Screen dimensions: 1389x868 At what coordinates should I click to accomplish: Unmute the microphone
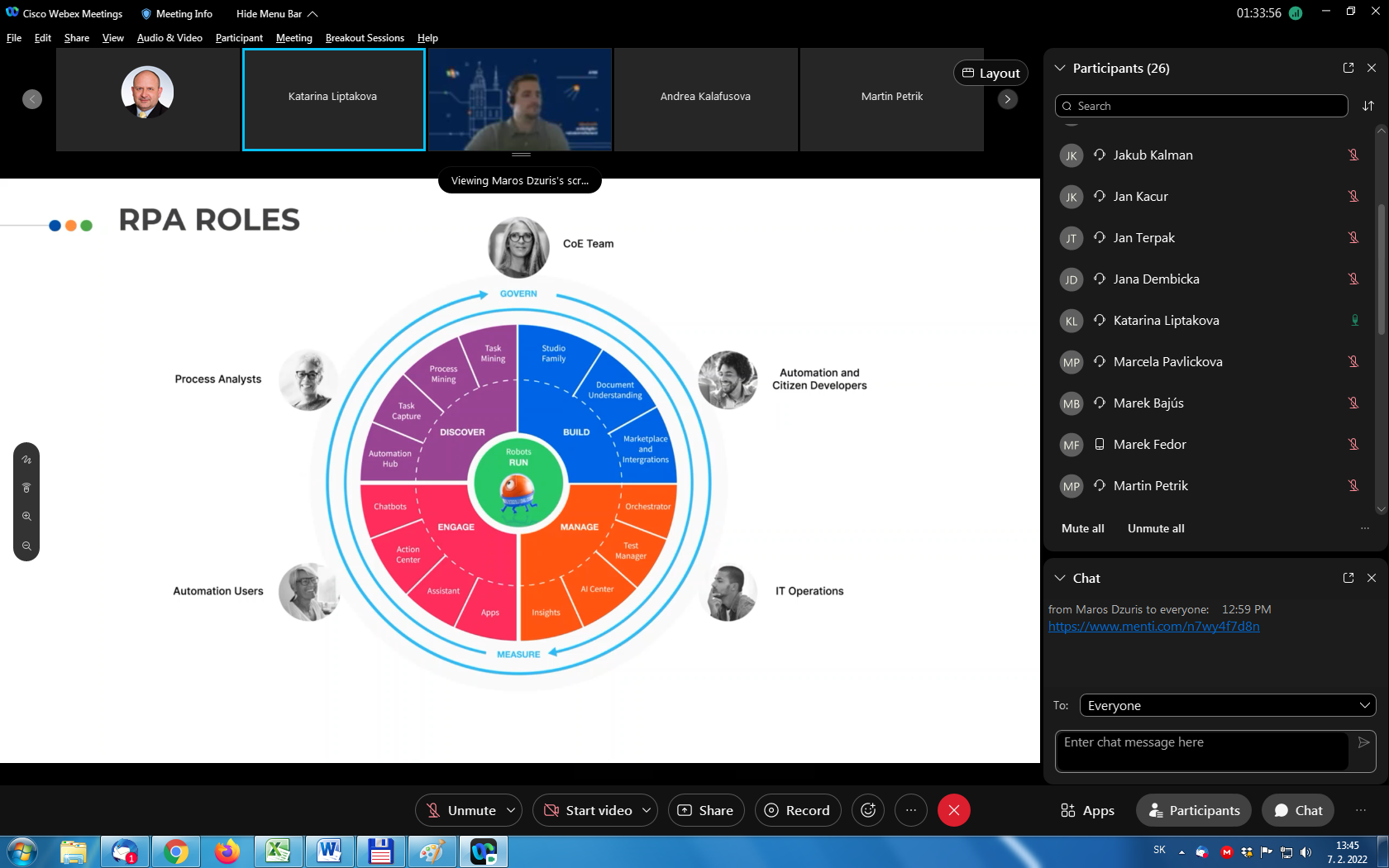coord(461,810)
